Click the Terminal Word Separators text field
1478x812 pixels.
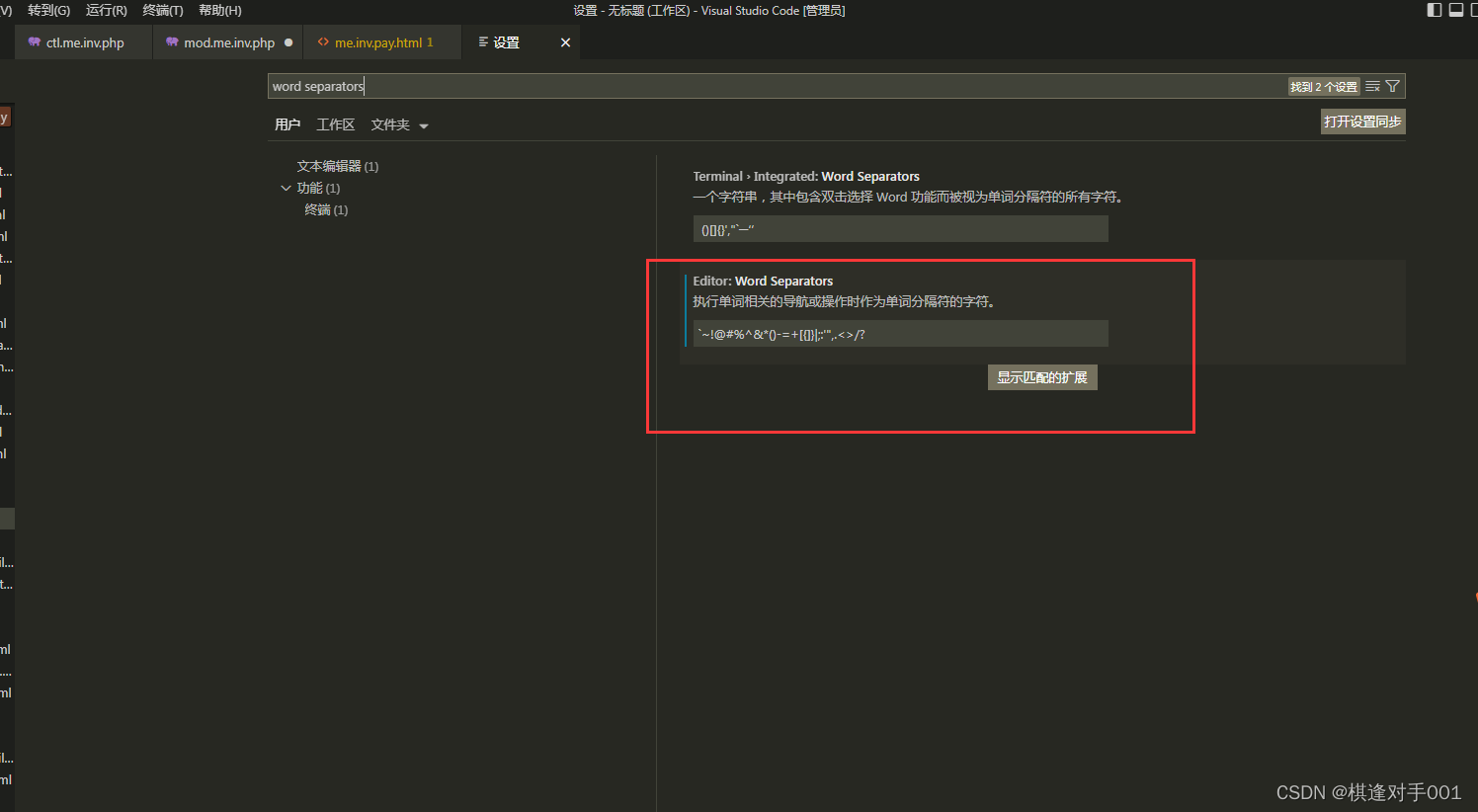click(x=899, y=229)
